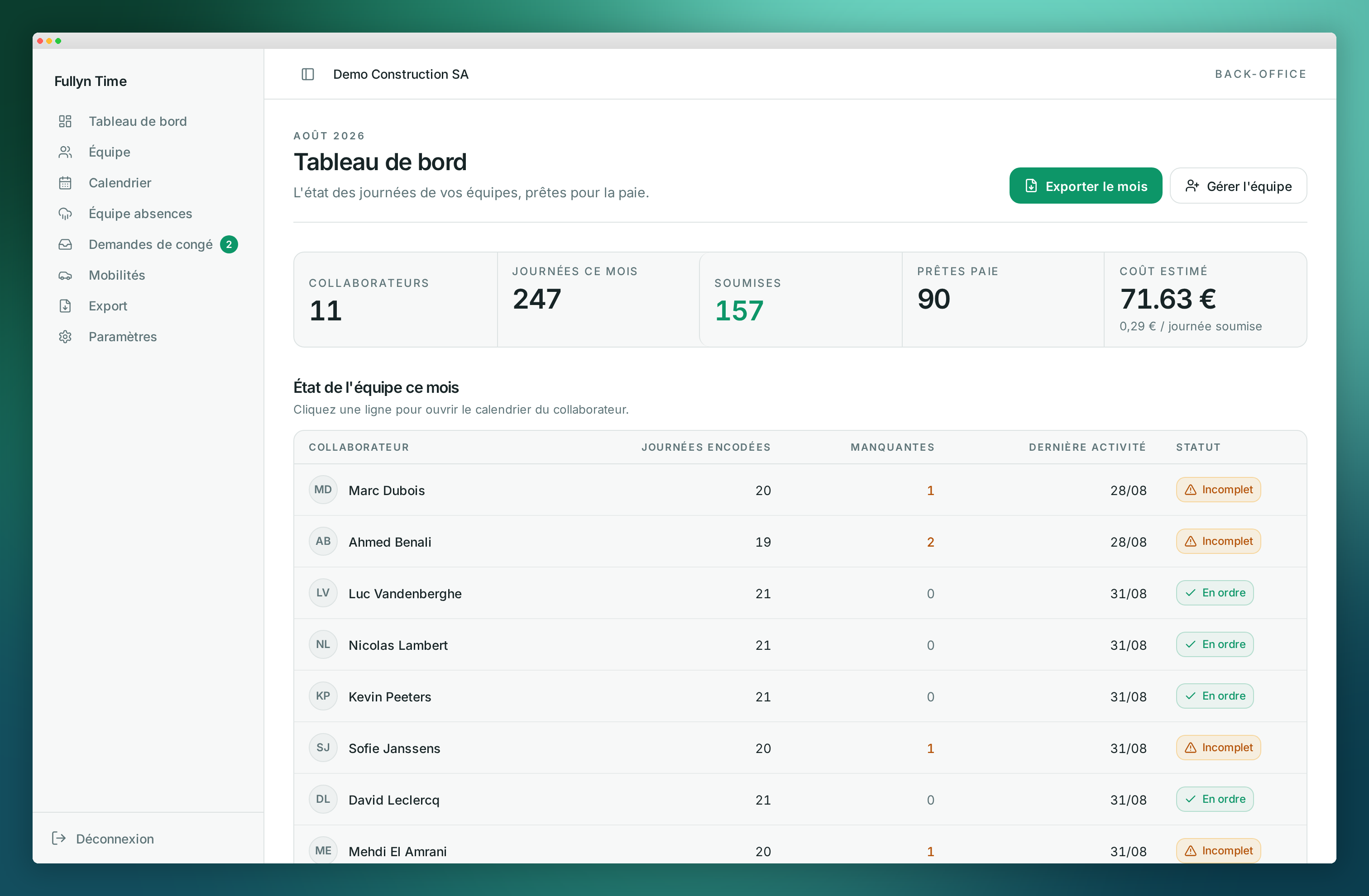Click the Paramètres gear icon
Viewport: 1369px width, 896px height.
click(x=65, y=336)
